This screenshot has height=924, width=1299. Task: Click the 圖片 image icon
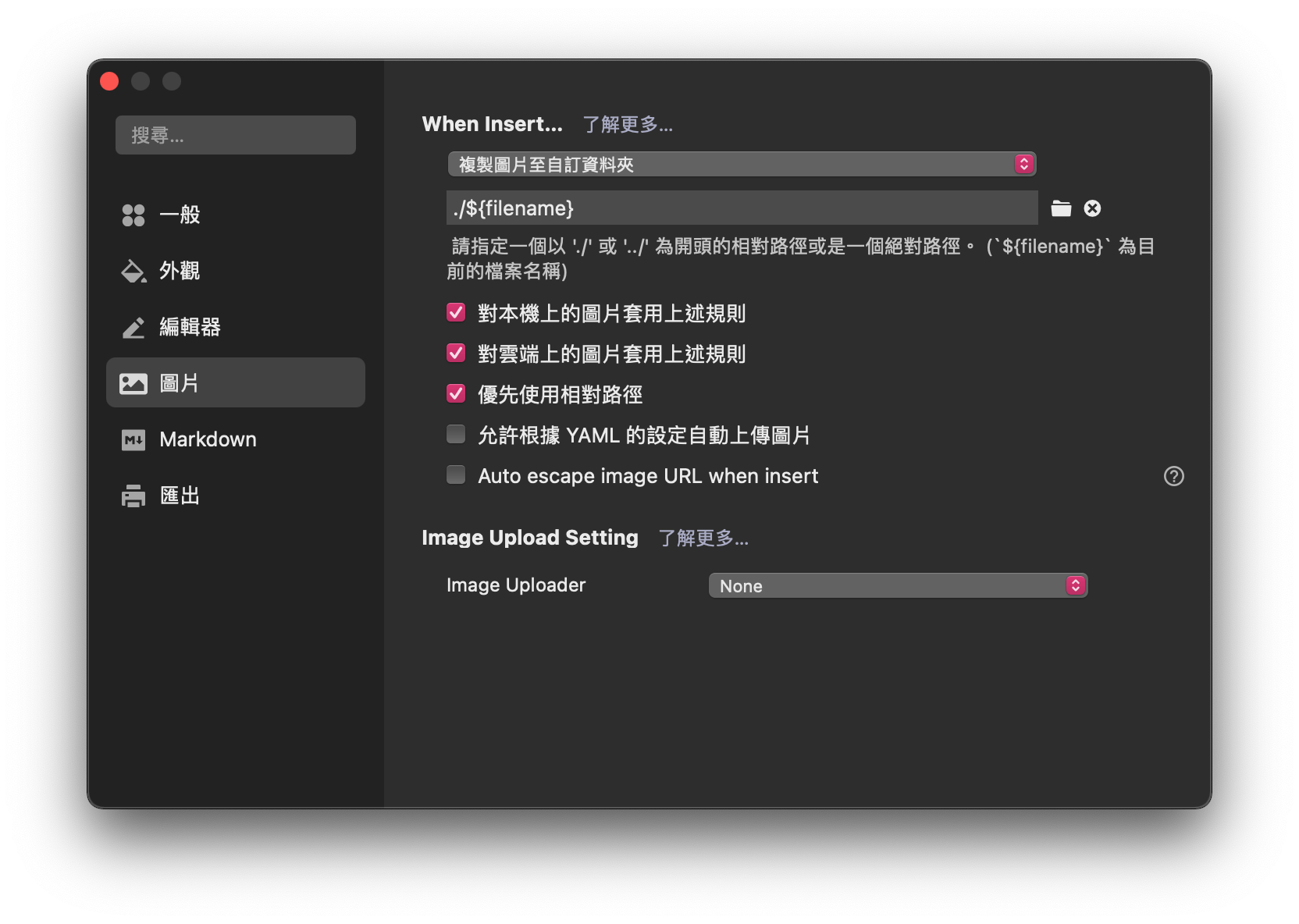(133, 383)
